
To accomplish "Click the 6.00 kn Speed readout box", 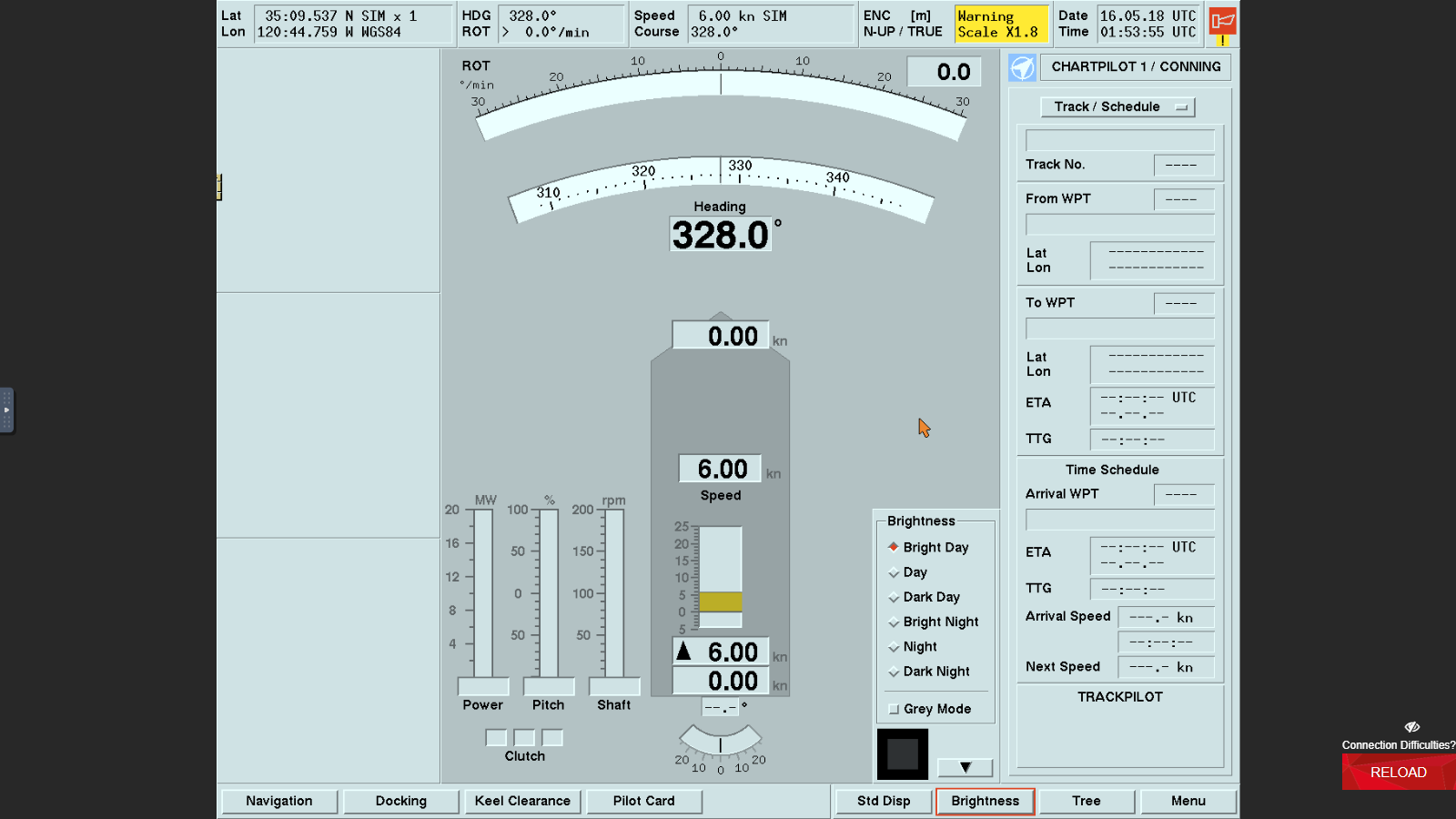I will tap(720, 469).
